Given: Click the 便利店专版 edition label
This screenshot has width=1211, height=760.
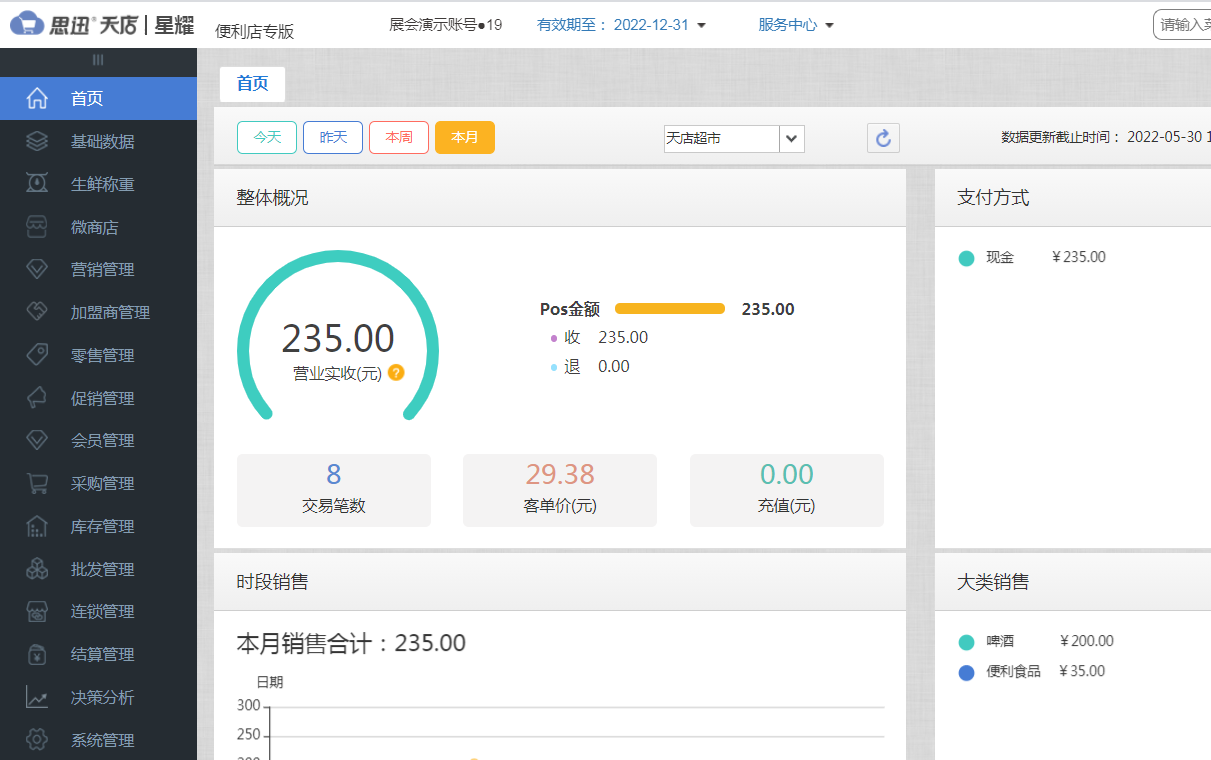Looking at the screenshot, I should 255,31.
